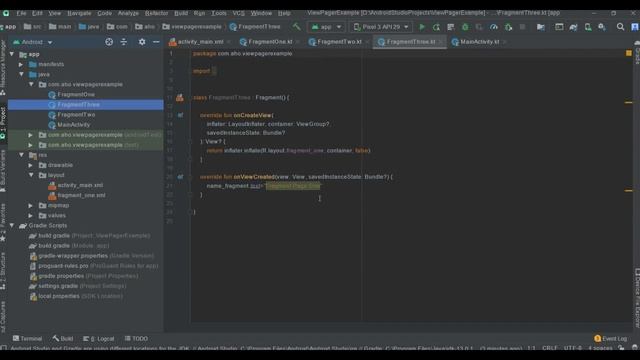Click the Make Project hammer icon
Image resolution: width=640 pixels, height=360 pixels.
[296, 27]
